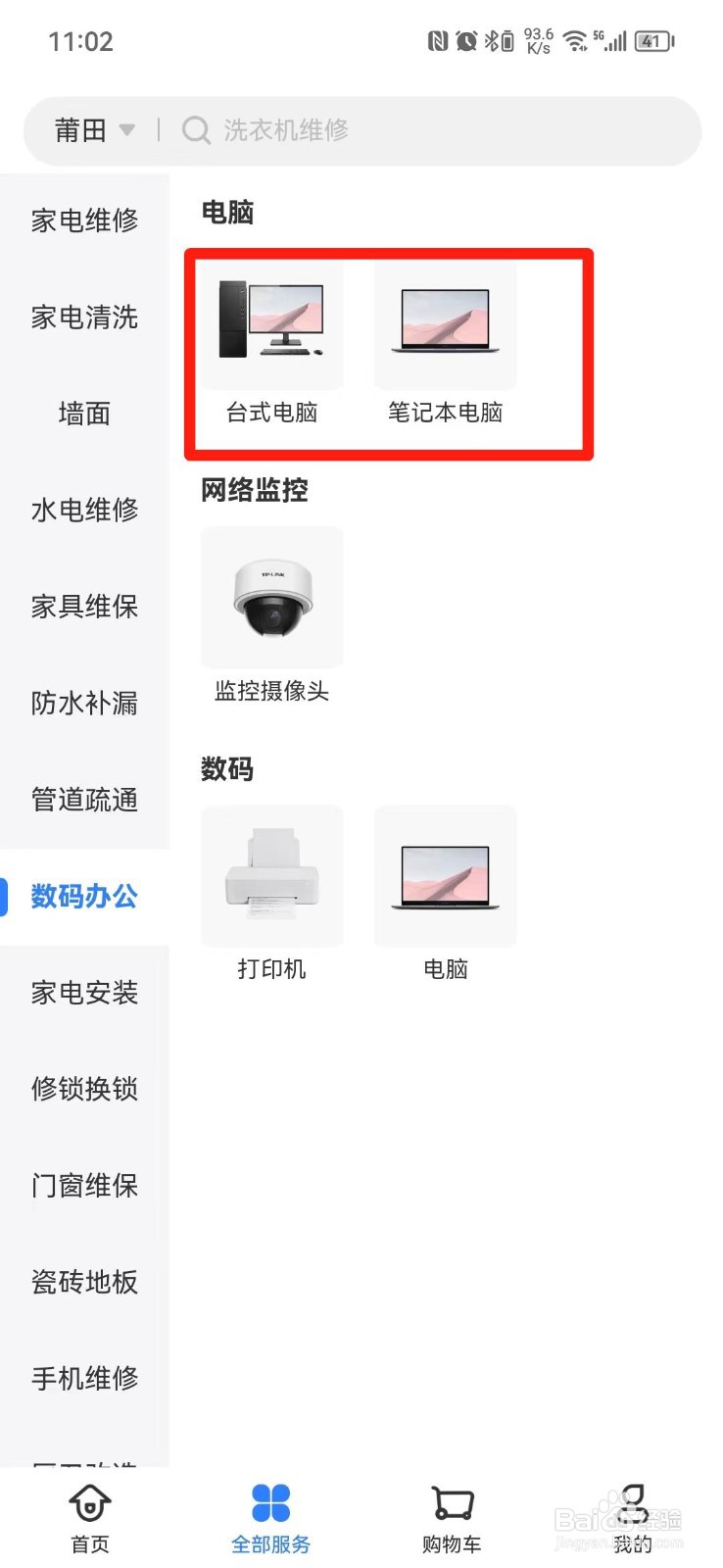Open the 打印机 printer service
Image resolution: width=723 pixels, height=1568 pixels.
[271, 894]
